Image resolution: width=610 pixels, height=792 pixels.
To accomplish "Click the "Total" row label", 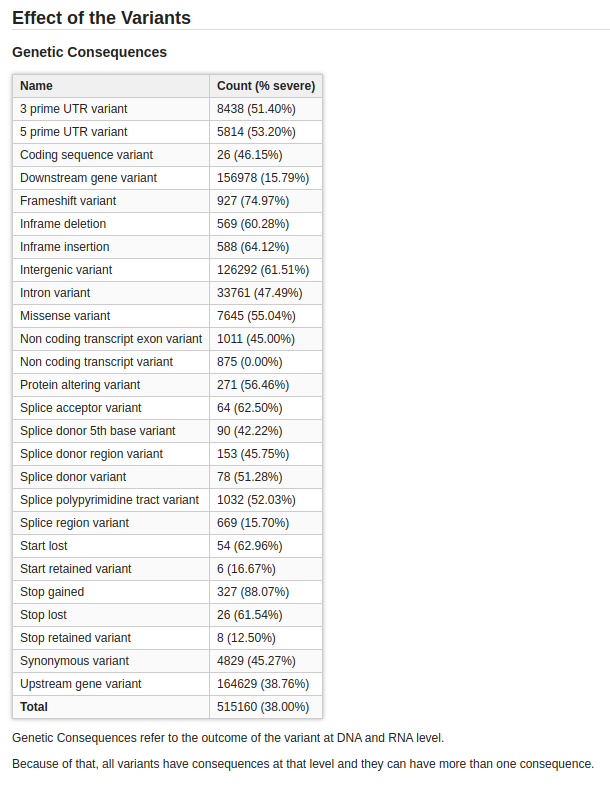I will [x=34, y=707].
